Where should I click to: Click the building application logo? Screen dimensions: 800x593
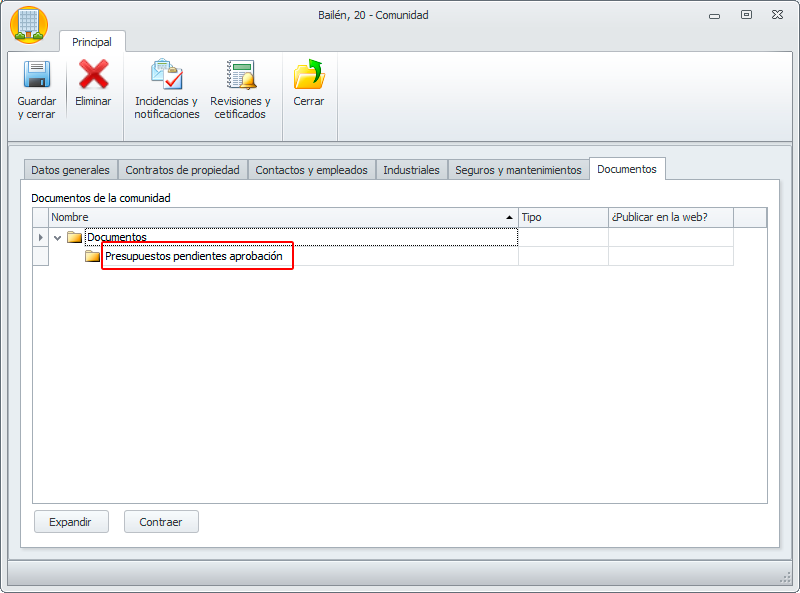point(29,25)
